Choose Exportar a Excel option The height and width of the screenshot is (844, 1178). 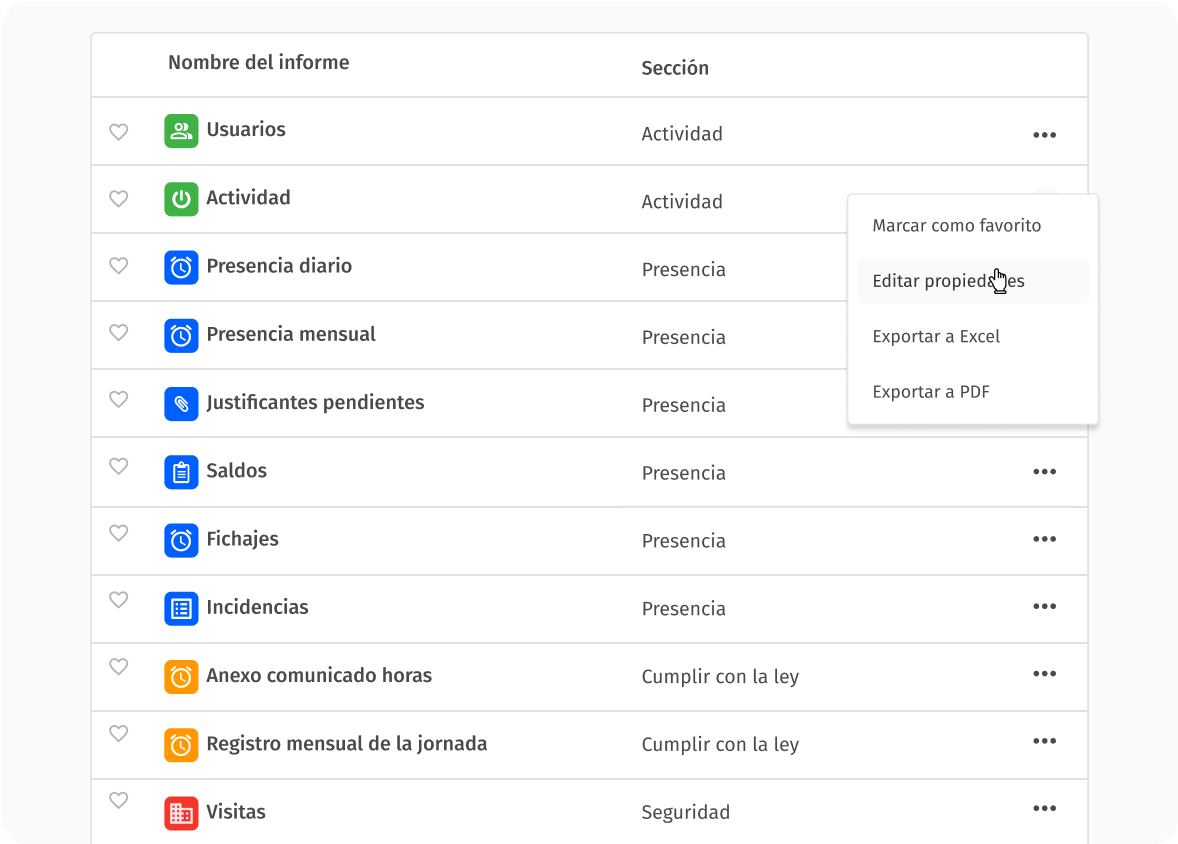point(936,337)
